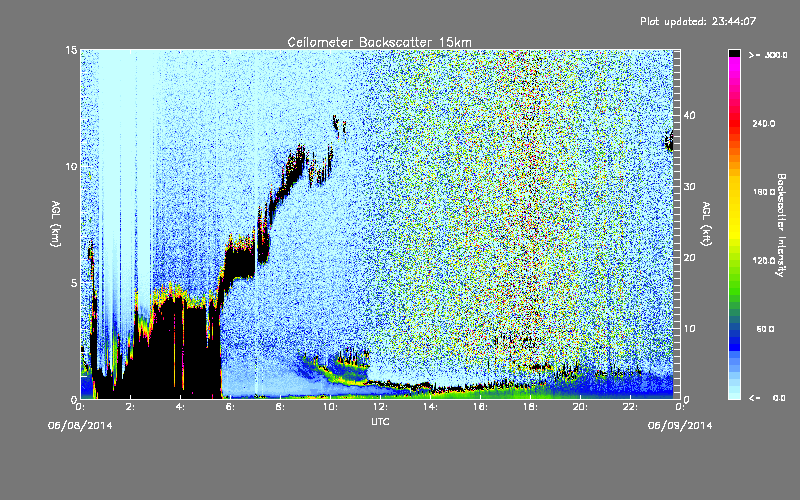800x500 pixels.
Task: Click the "120.0" colorbar label
Action: (x=764, y=260)
